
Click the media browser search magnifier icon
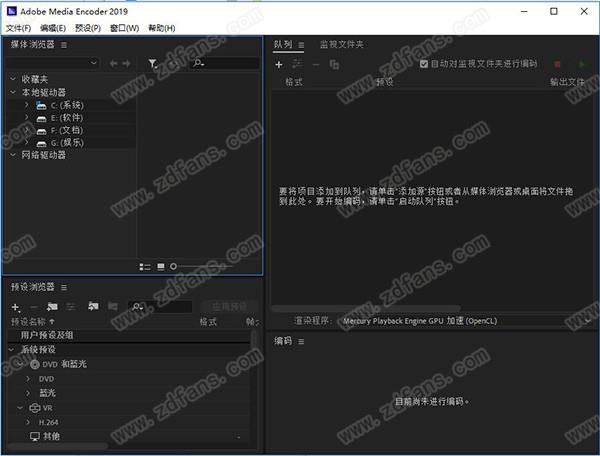(x=198, y=63)
